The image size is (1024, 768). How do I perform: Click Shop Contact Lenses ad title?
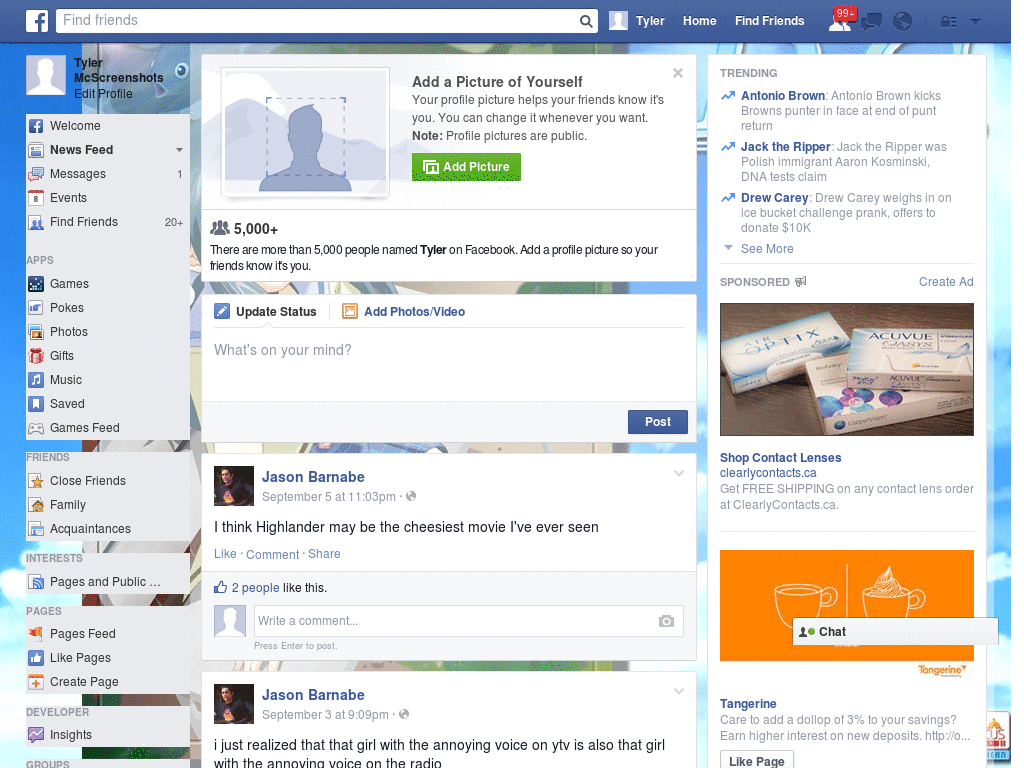point(780,458)
